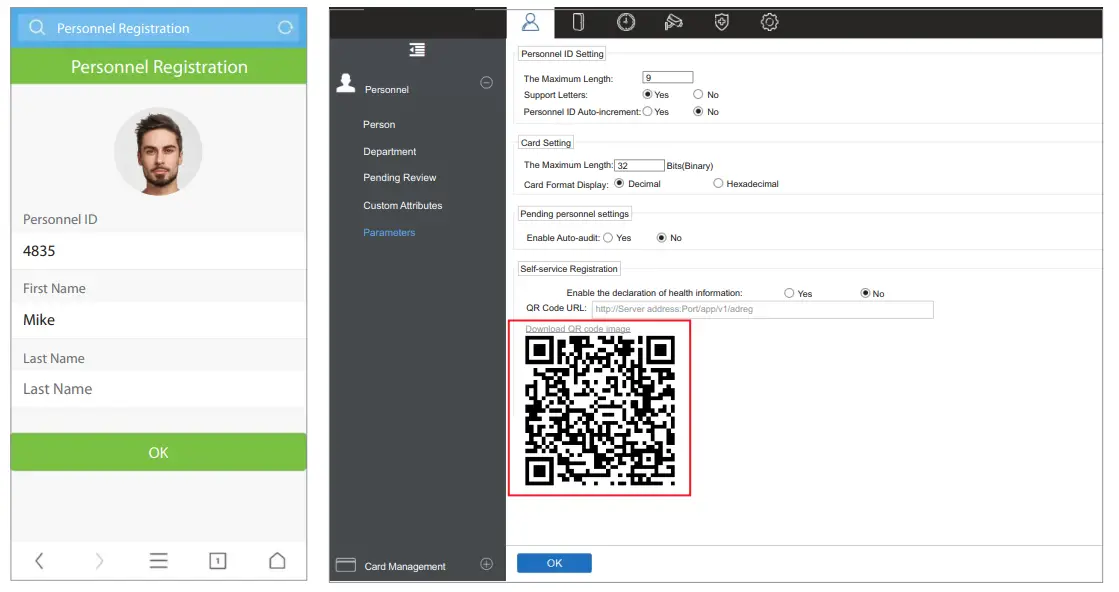This screenshot has height=592, width=1119.
Task: Click the blue OK button in parameters
Action: tap(555, 563)
